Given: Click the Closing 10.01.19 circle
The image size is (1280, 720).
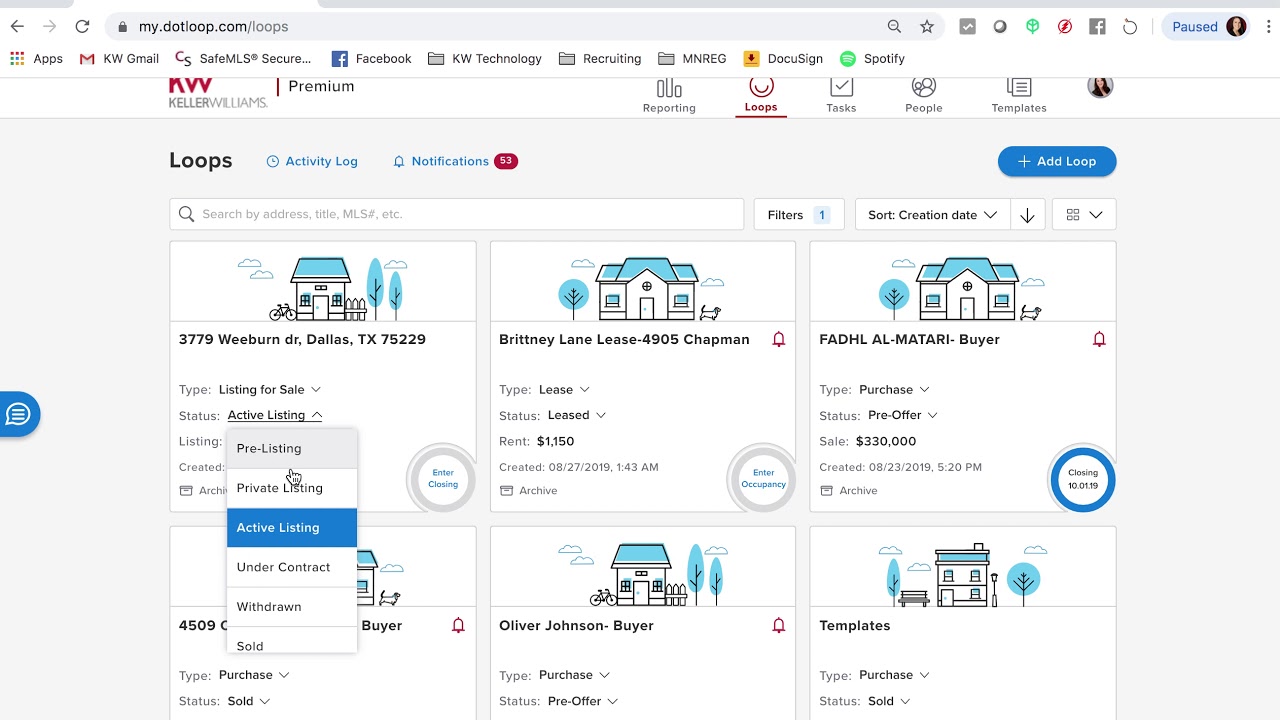Looking at the screenshot, I should pyautogui.click(x=1083, y=479).
